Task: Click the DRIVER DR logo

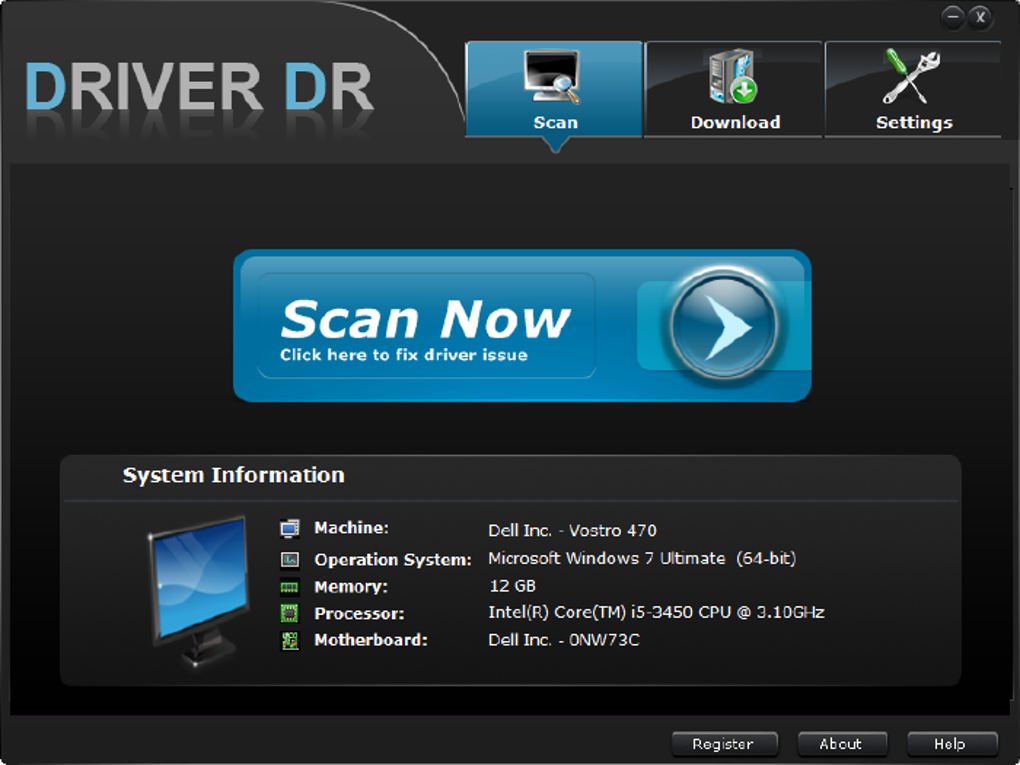Action: pyautogui.click(x=199, y=86)
